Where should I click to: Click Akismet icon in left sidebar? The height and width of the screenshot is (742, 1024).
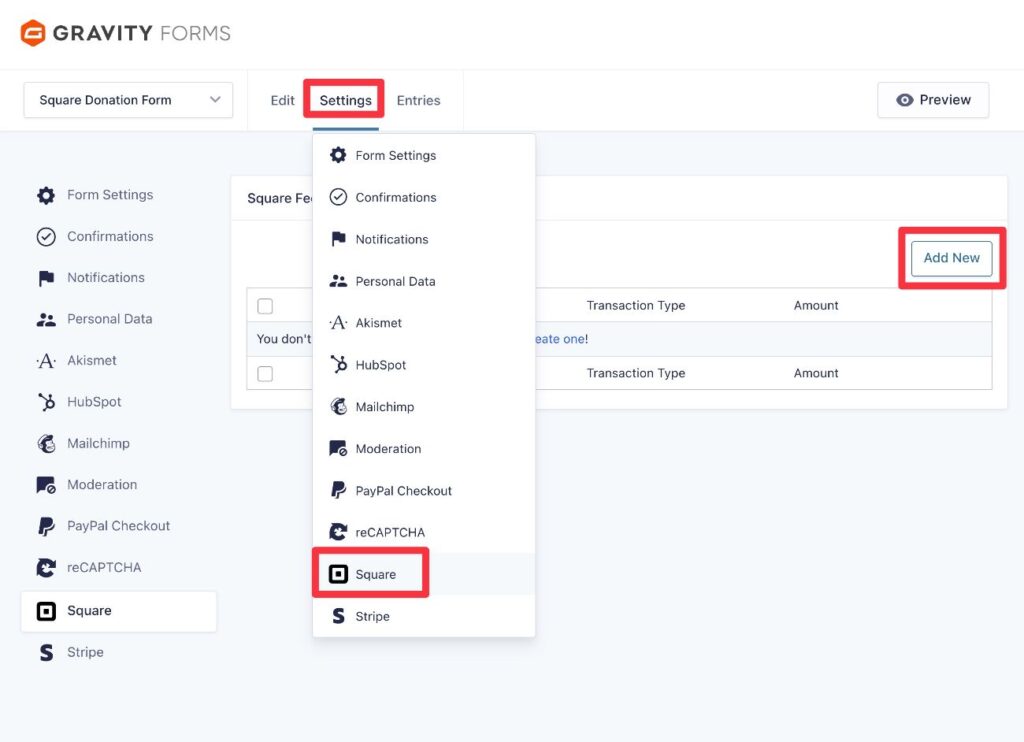coord(46,361)
